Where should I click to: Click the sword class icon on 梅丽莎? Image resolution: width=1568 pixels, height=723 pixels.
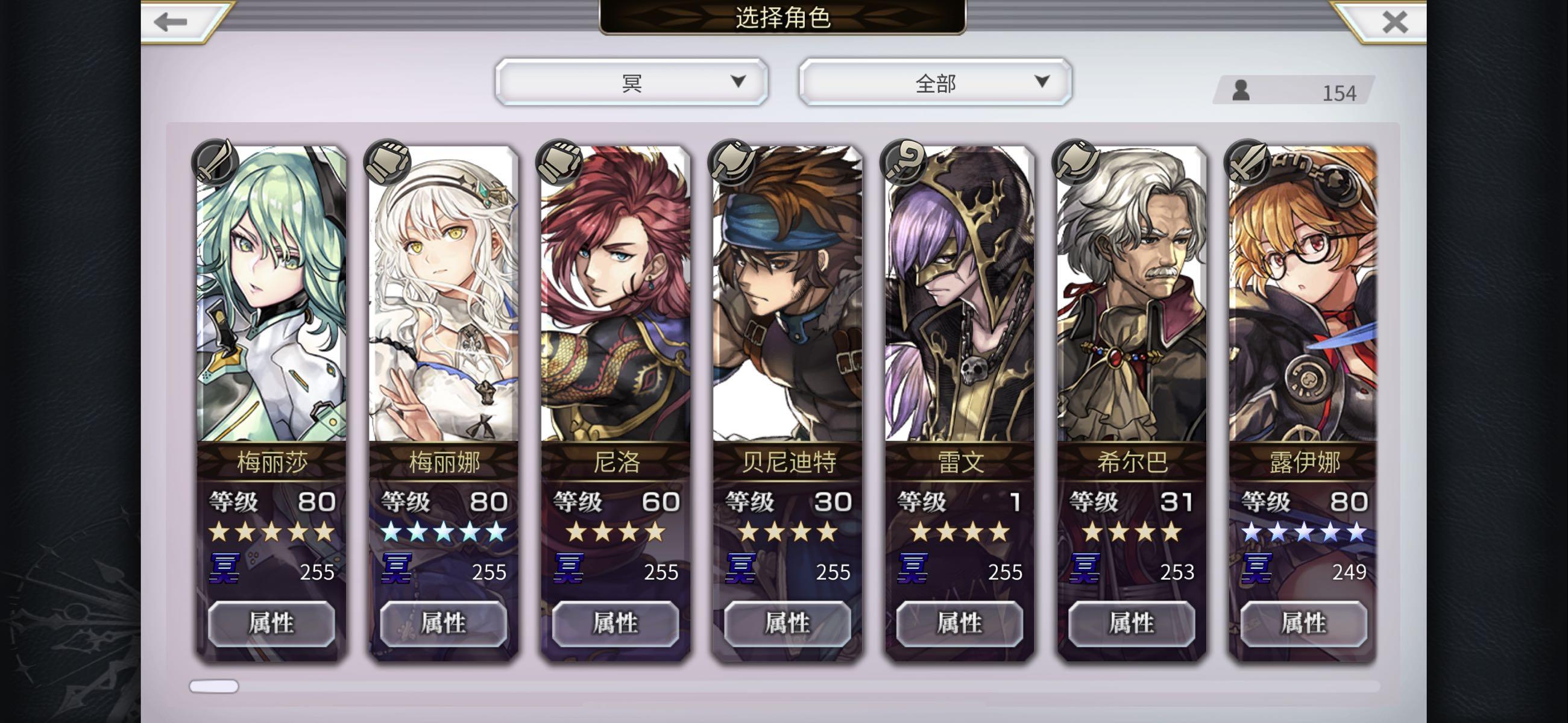[x=215, y=162]
